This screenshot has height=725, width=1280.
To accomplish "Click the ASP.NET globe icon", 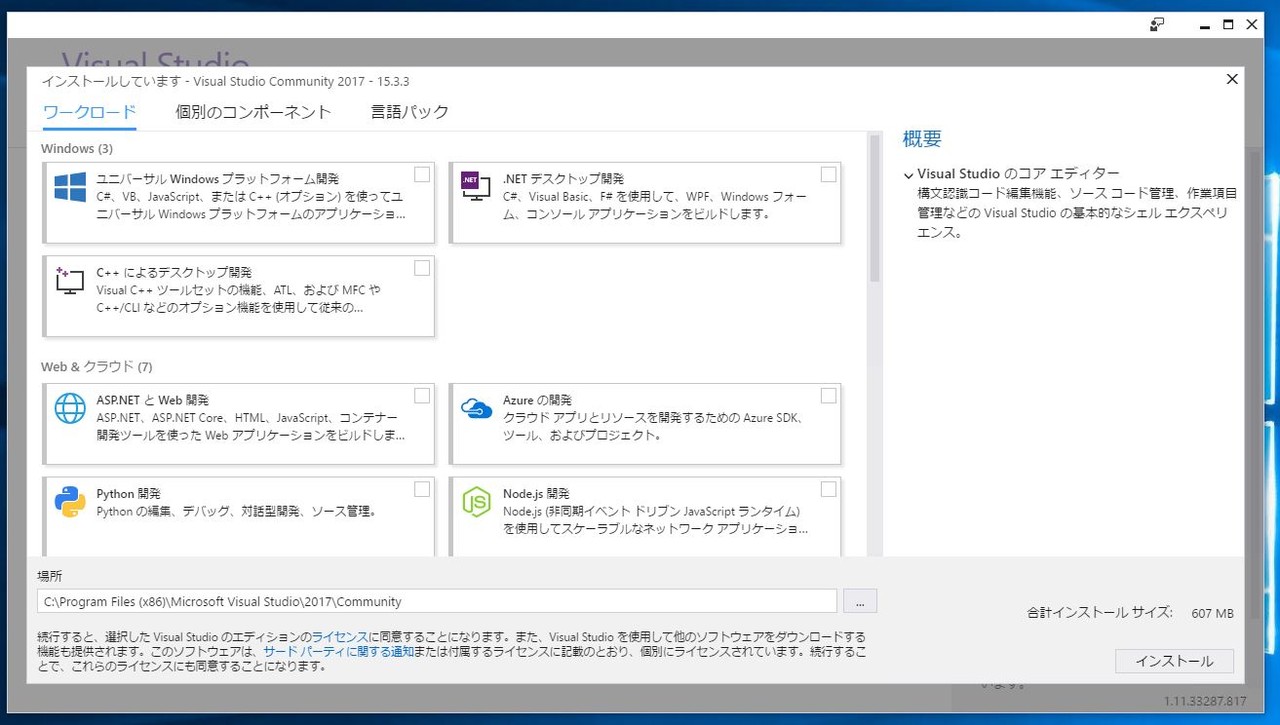I will click(x=70, y=408).
